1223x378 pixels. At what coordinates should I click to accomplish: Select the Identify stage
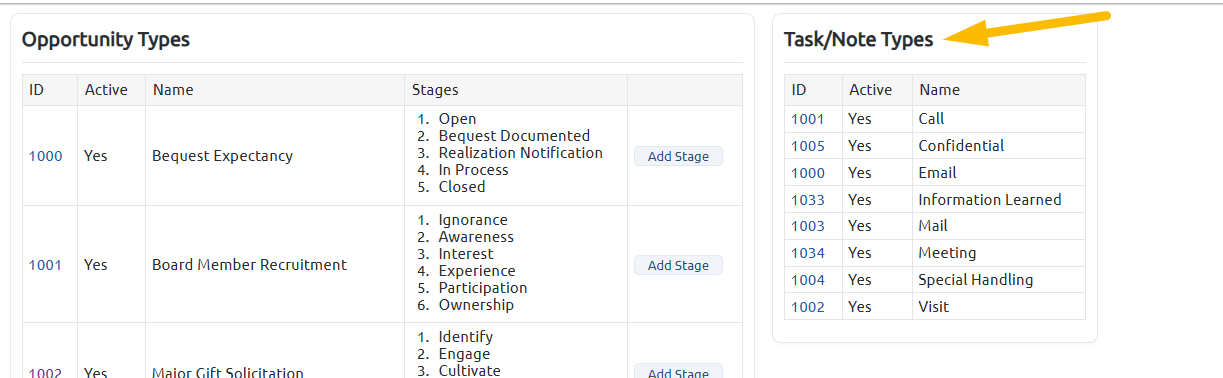point(466,337)
